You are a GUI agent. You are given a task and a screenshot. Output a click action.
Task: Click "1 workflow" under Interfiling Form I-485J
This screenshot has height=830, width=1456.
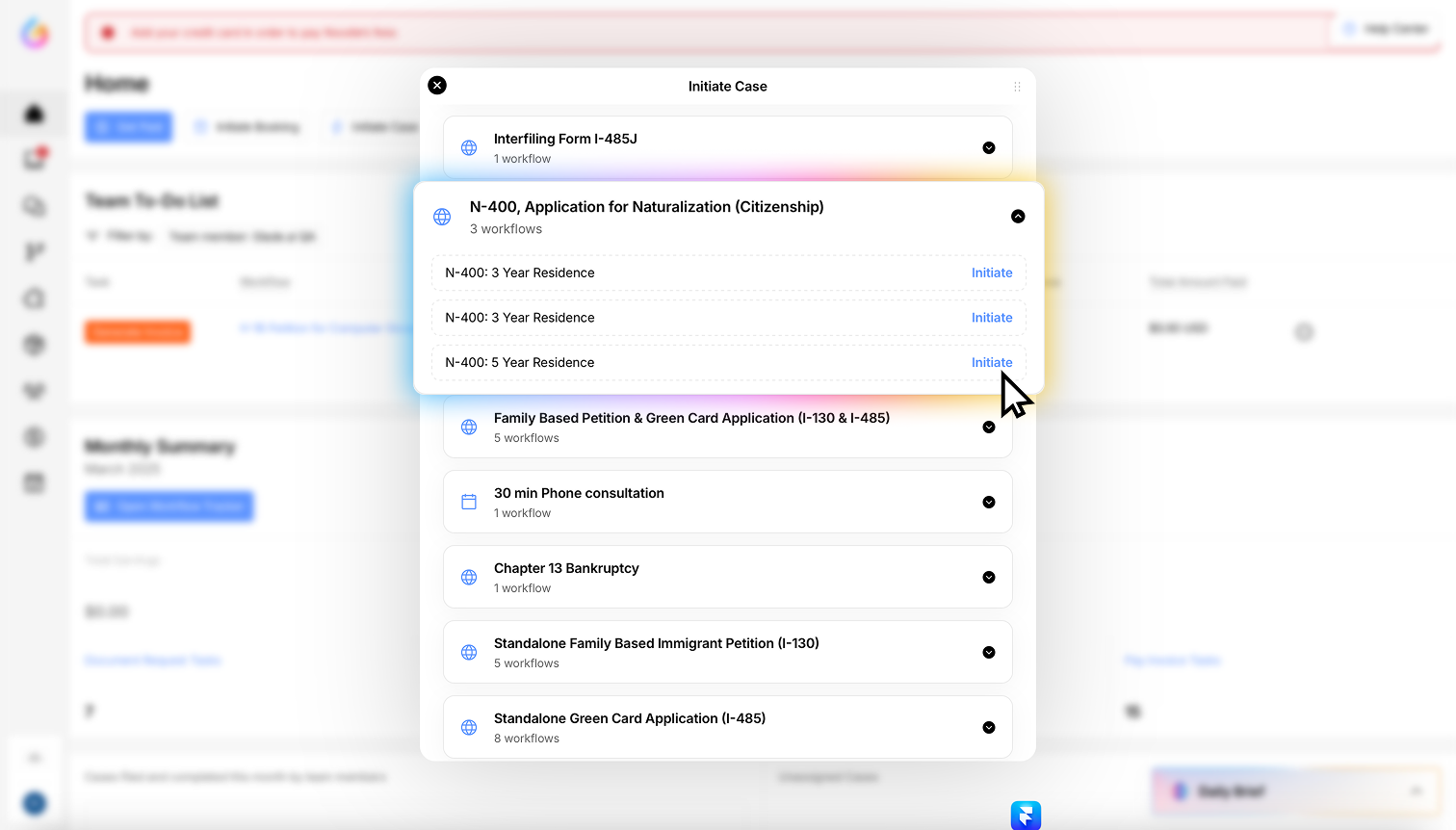(x=523, y=159)
